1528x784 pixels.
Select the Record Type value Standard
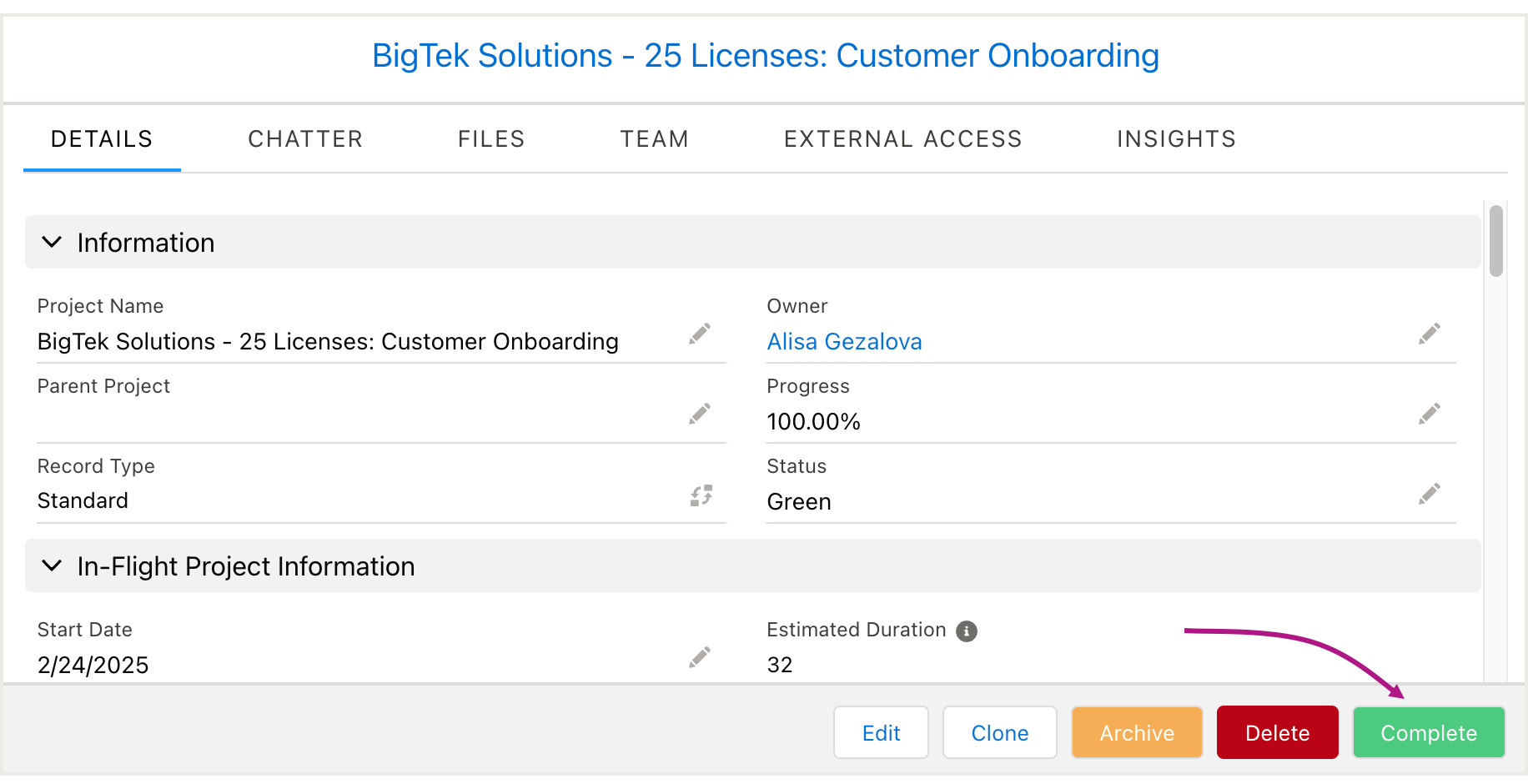pyautogui.click(x=83, y=501)
